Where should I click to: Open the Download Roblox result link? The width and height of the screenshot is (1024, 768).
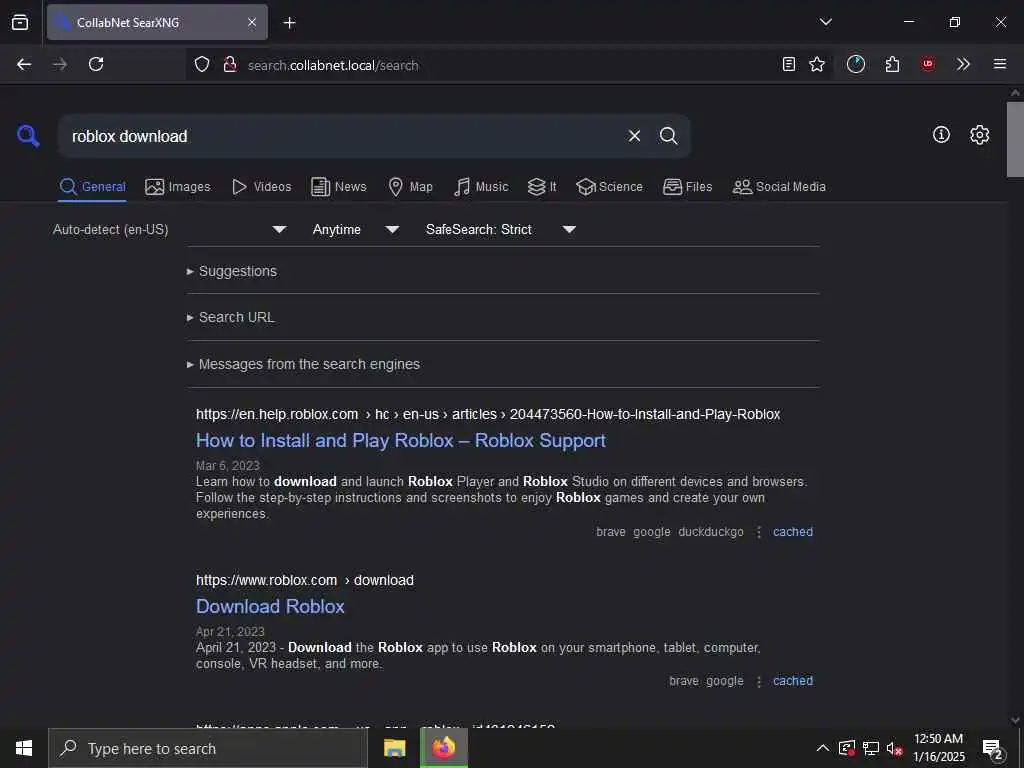tap(270, 607)
